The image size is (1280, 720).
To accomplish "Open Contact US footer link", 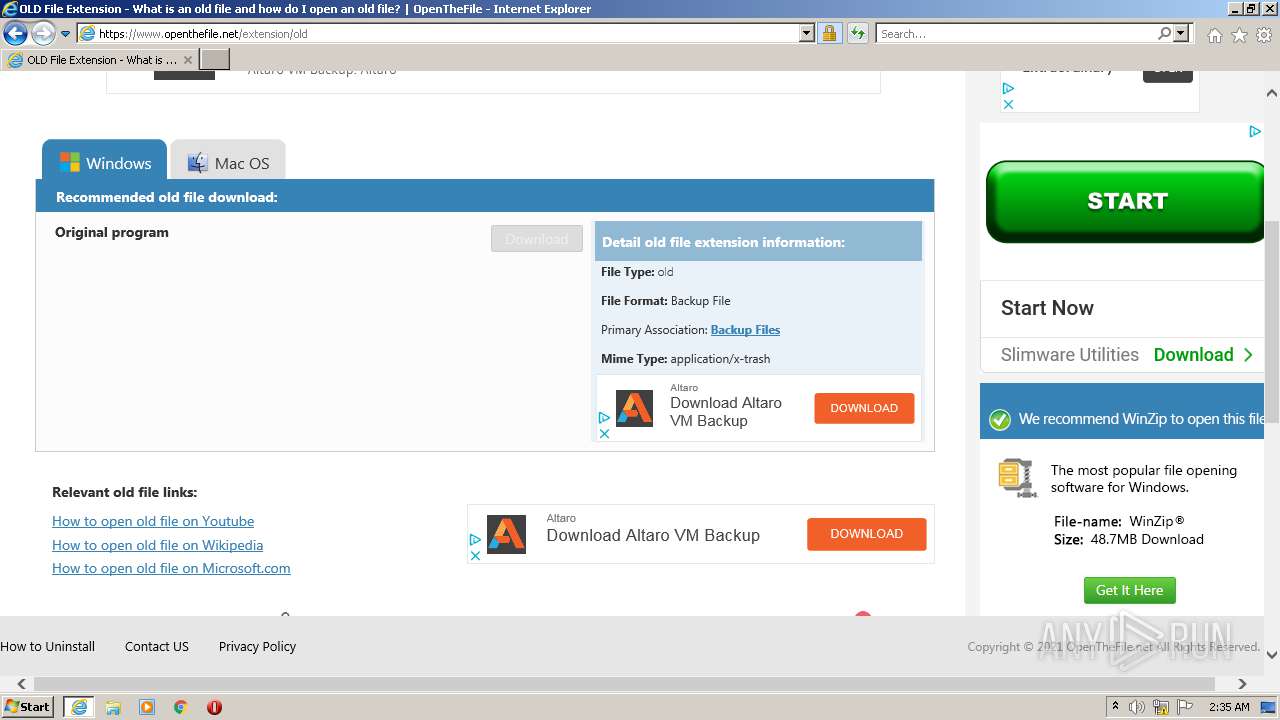I will (x=157, y=647).
